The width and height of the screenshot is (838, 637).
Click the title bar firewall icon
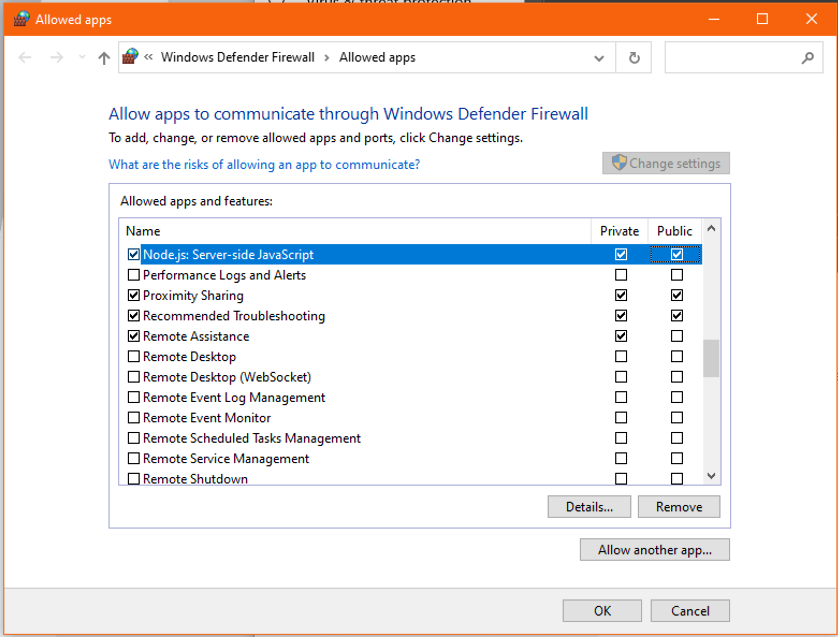pyautogui.click(x=21, y=19)
